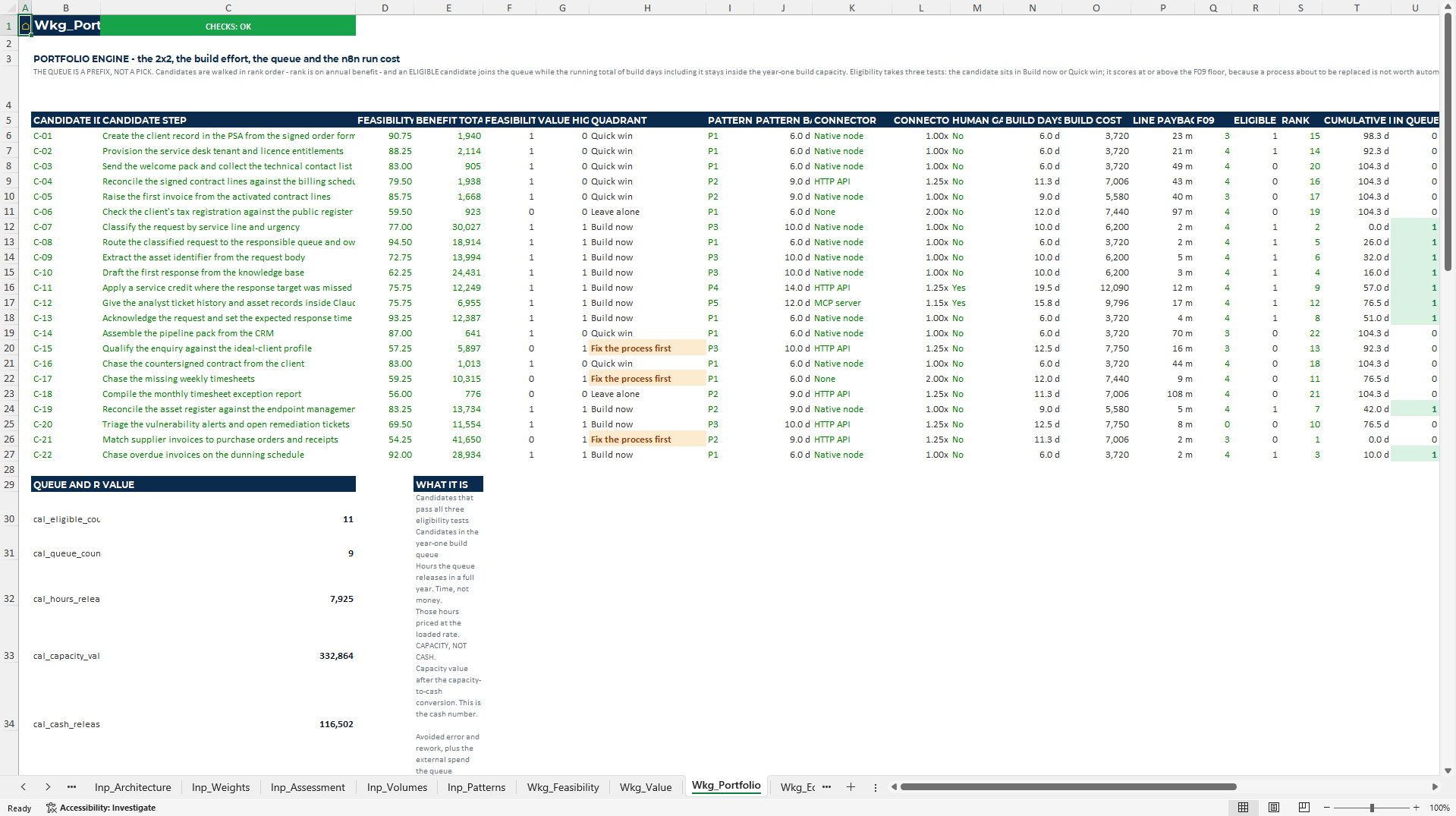
Task: Go to the previous sheet with the left arrow
Action: click(24, 787)
